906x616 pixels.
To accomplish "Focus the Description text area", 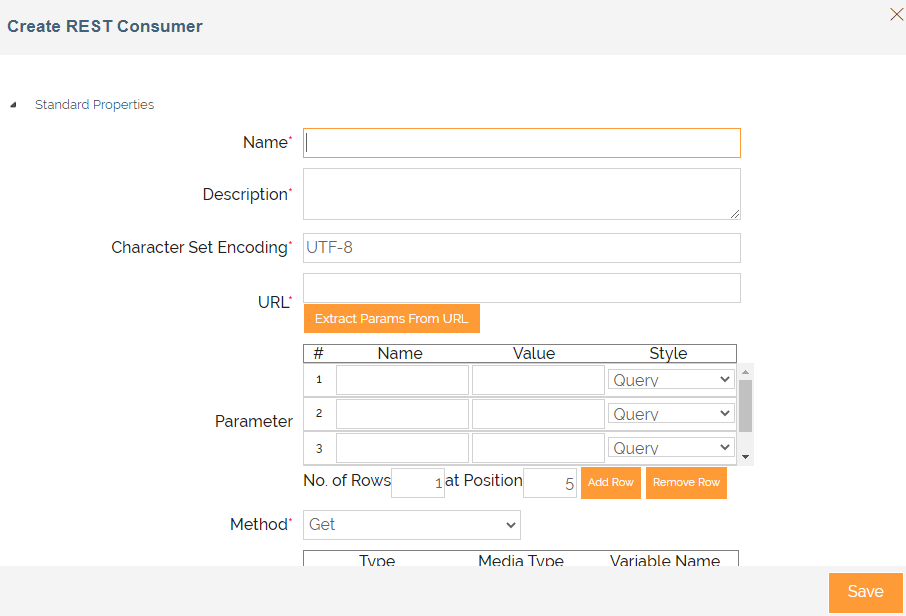I will click(522, 194).
